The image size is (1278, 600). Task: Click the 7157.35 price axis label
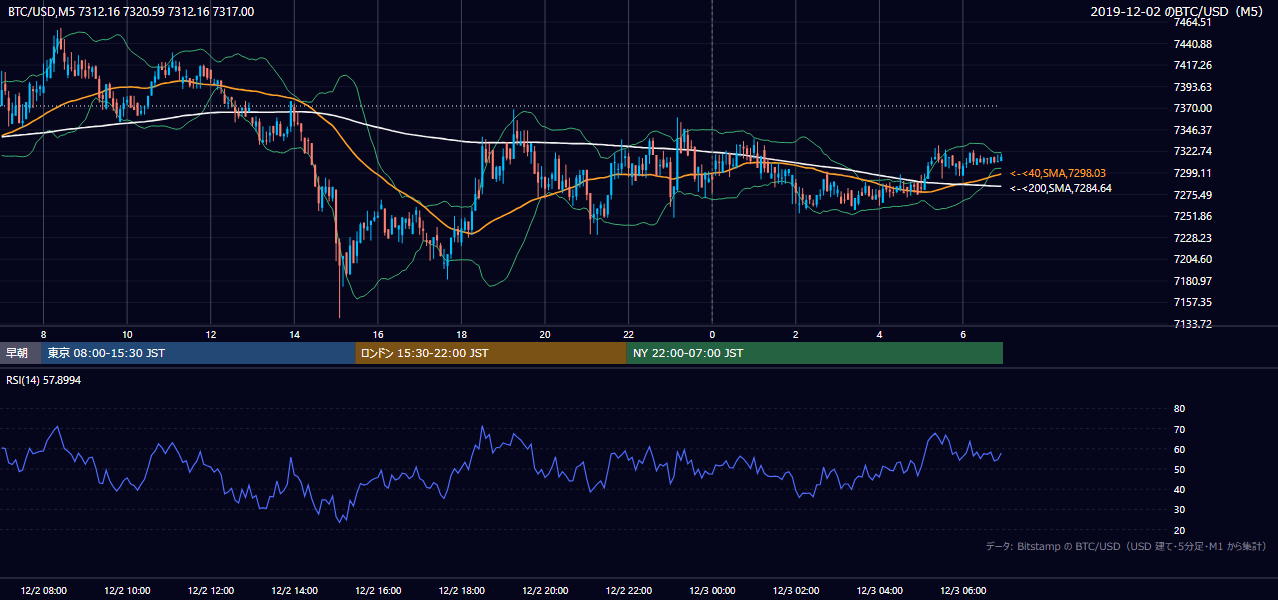pyautogui.click(x=1193, y=302)
